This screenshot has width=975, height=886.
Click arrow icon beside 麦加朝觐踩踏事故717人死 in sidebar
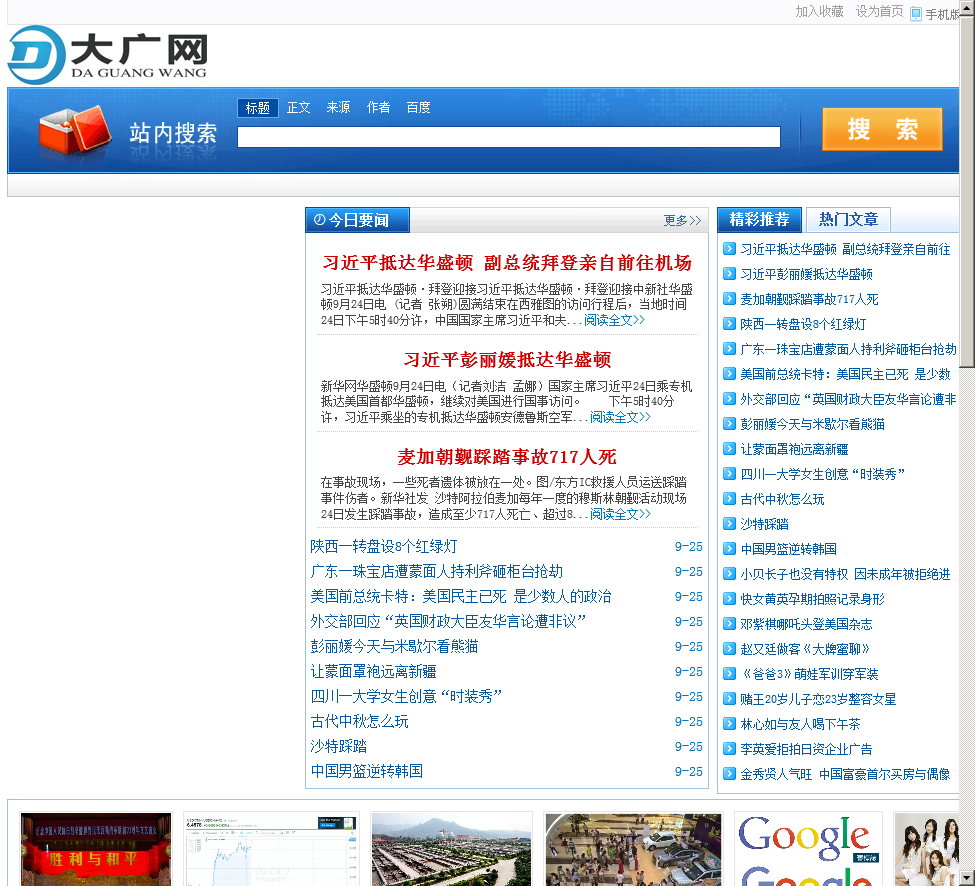point(729,298)
